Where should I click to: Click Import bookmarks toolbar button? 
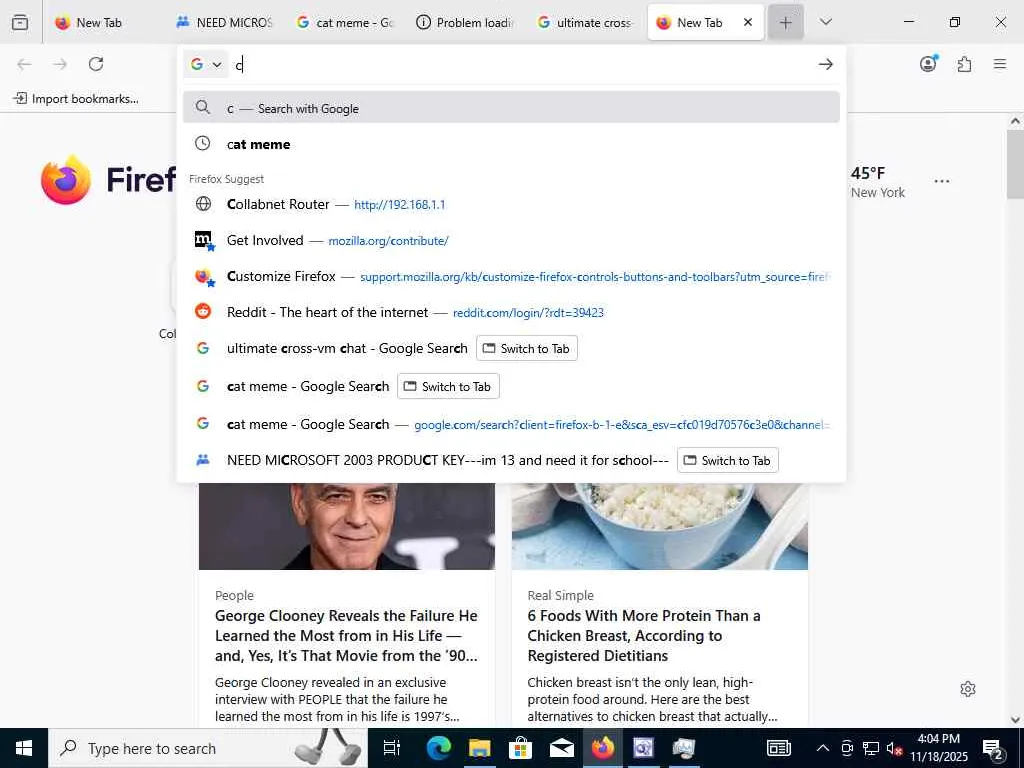[76, 99]
